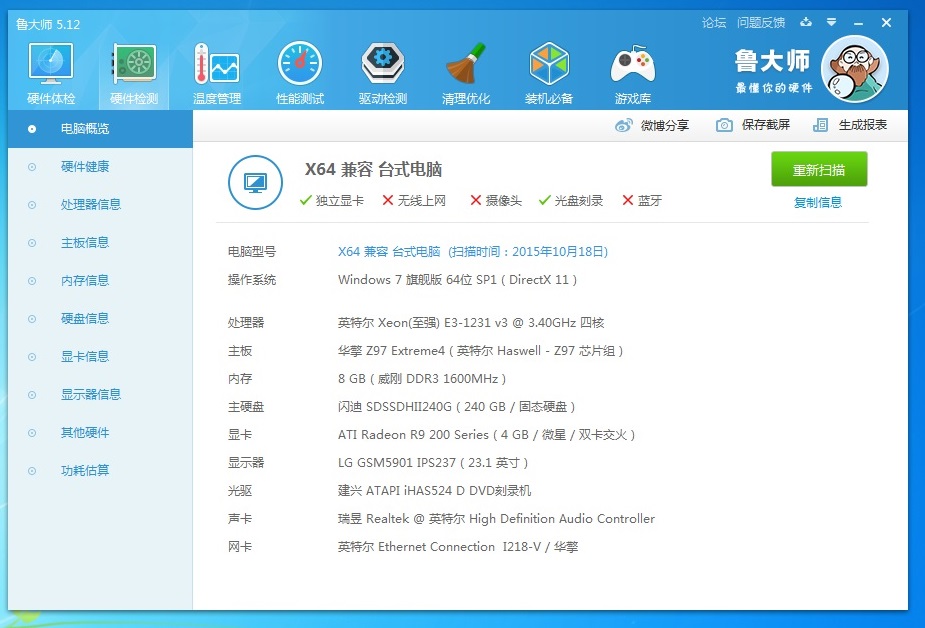The image size is (925, 628).
Task: Click the 光盘刻录 status indicator
Action: [570, 200]
